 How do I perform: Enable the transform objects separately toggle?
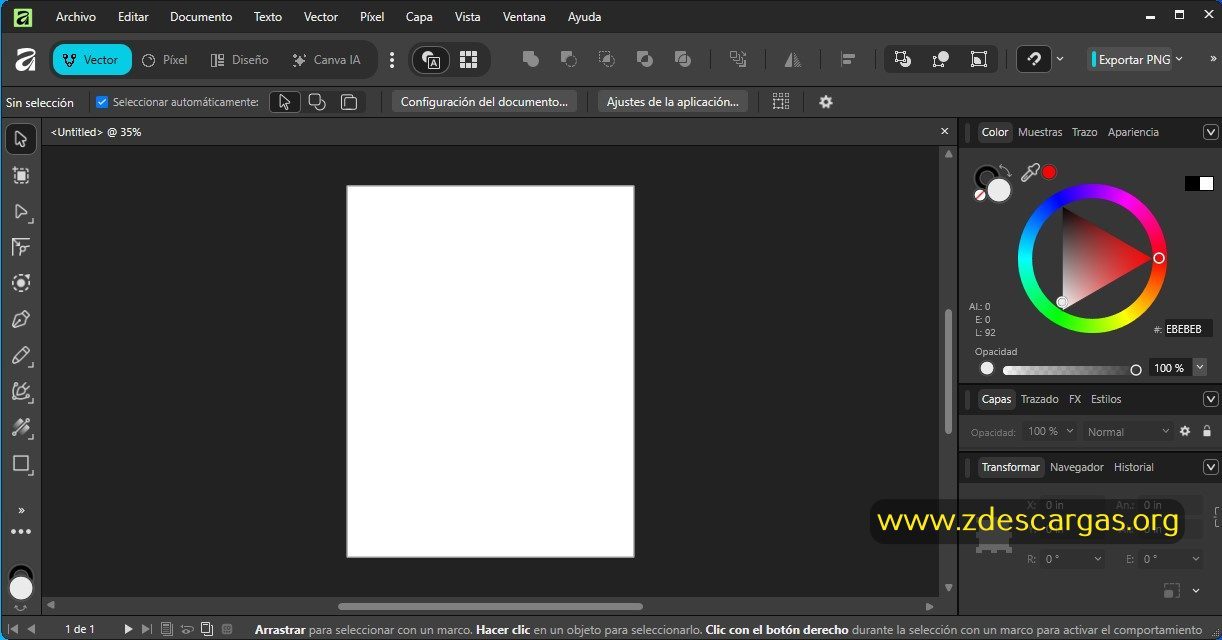(x=902, y=60)
